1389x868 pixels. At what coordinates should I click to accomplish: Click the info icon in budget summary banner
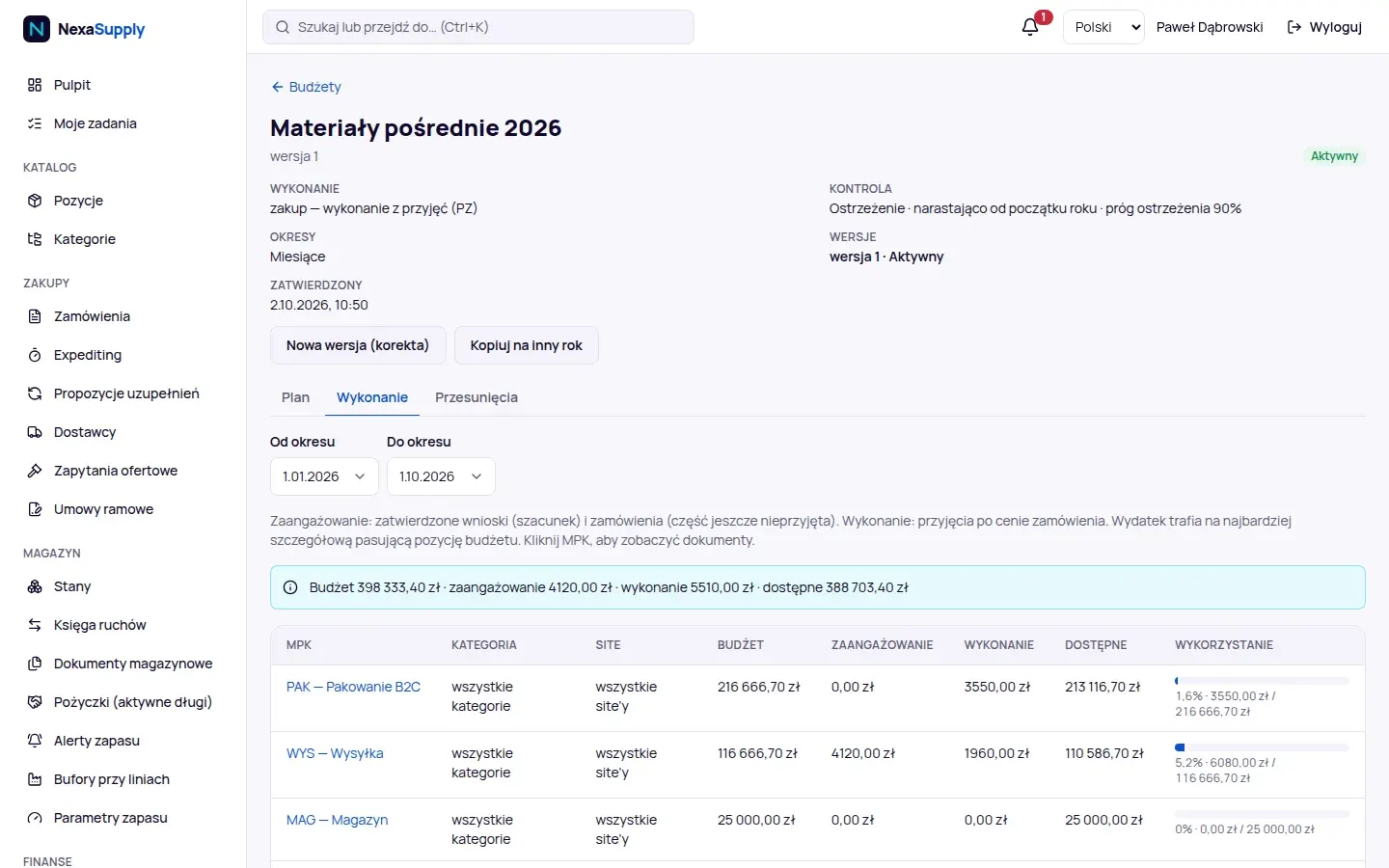pos(290,587)
